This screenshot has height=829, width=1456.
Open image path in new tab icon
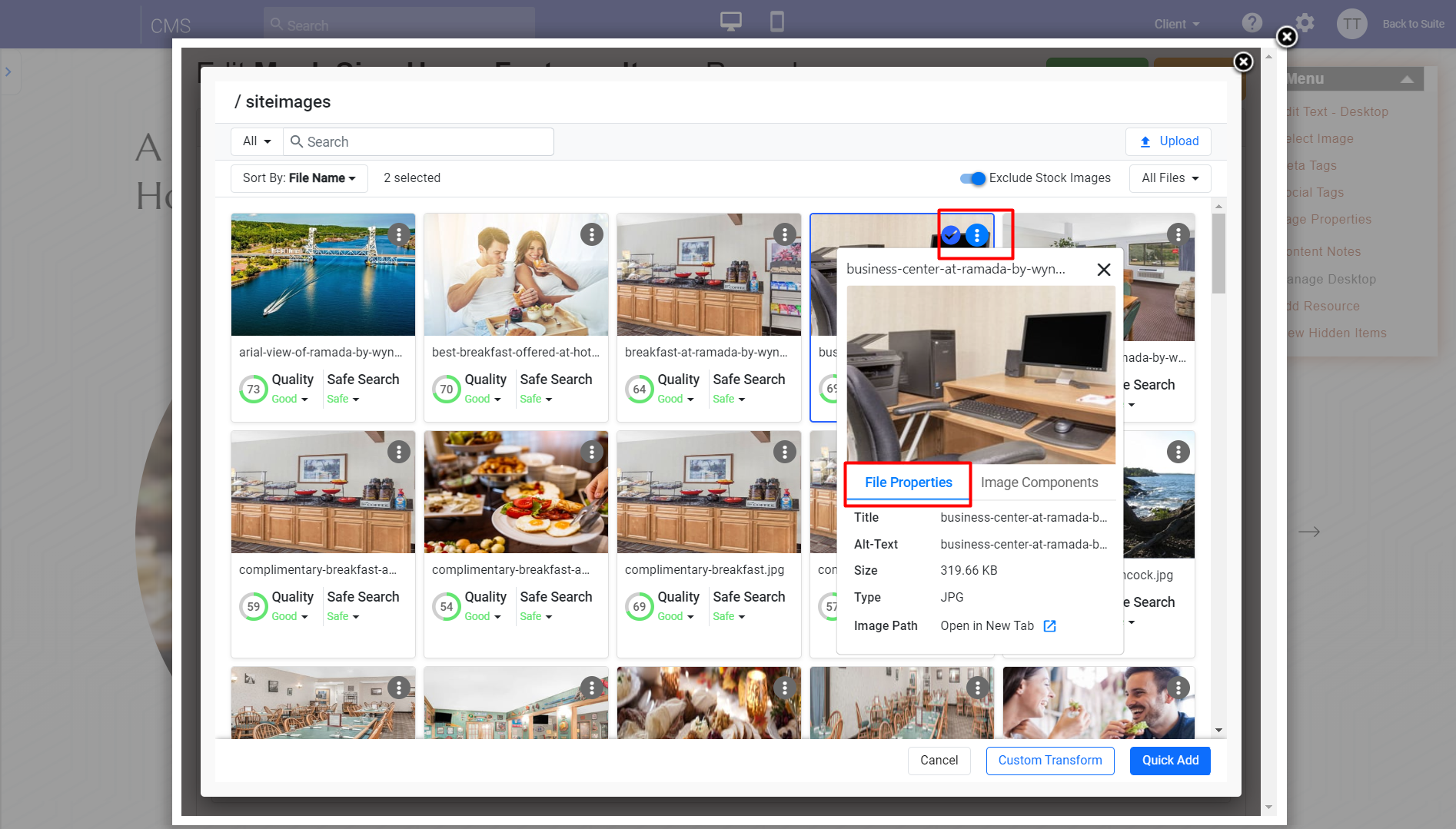coord(1050,626)
